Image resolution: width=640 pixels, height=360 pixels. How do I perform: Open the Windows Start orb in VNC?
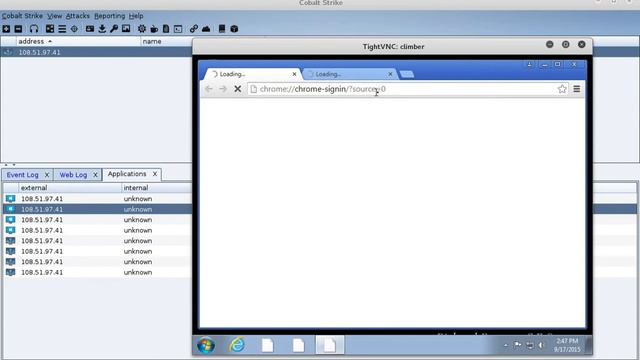point(206,345)
